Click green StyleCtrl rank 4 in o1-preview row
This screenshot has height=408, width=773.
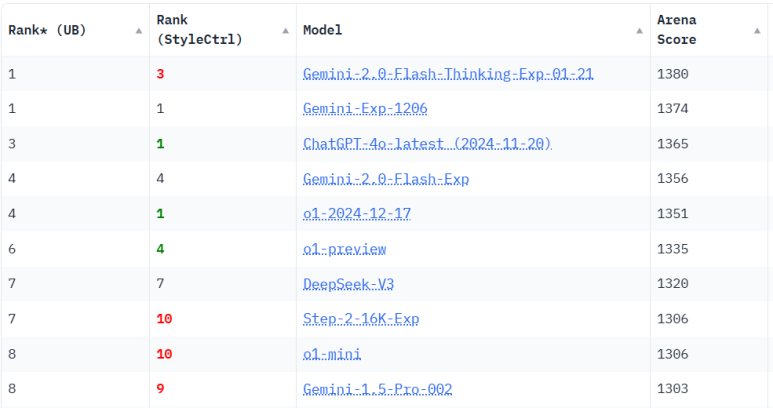[160, 249]
